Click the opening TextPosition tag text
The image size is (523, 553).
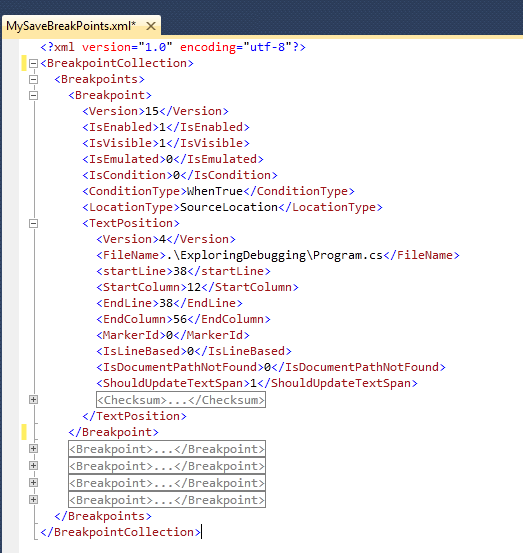pos(131,223)
